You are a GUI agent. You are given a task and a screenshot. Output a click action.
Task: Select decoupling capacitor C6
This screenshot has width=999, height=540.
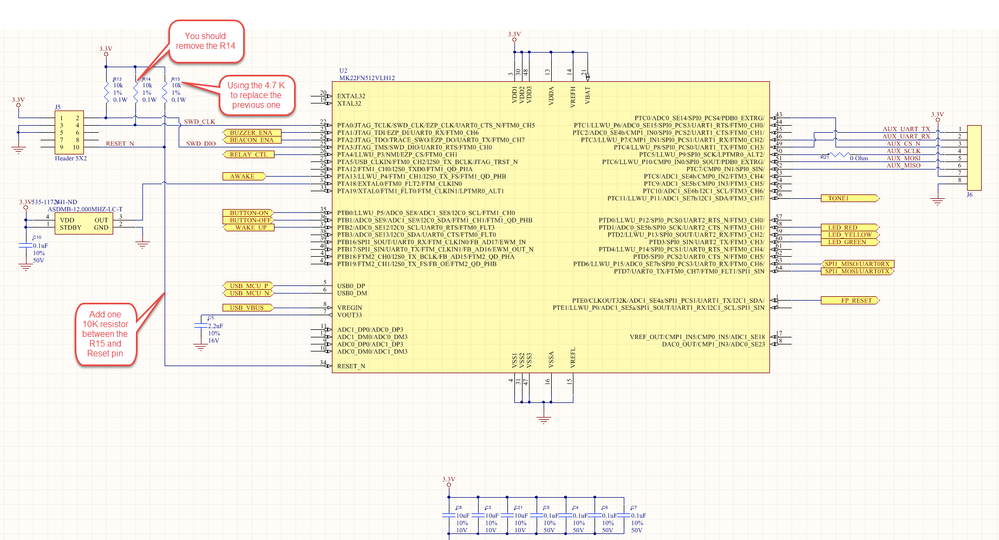[595, 515]
